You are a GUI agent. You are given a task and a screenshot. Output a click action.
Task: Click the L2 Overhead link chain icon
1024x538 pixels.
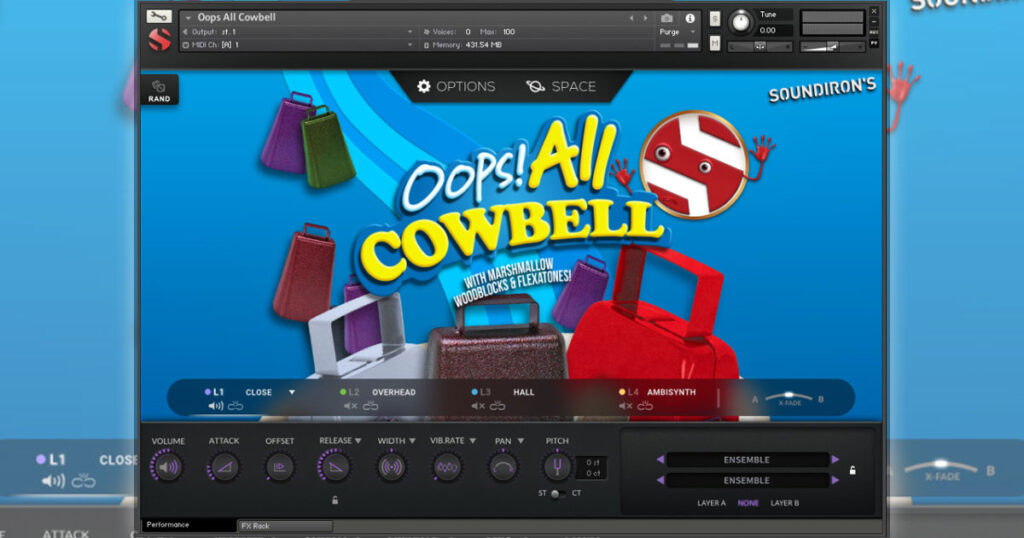point(370,406)
